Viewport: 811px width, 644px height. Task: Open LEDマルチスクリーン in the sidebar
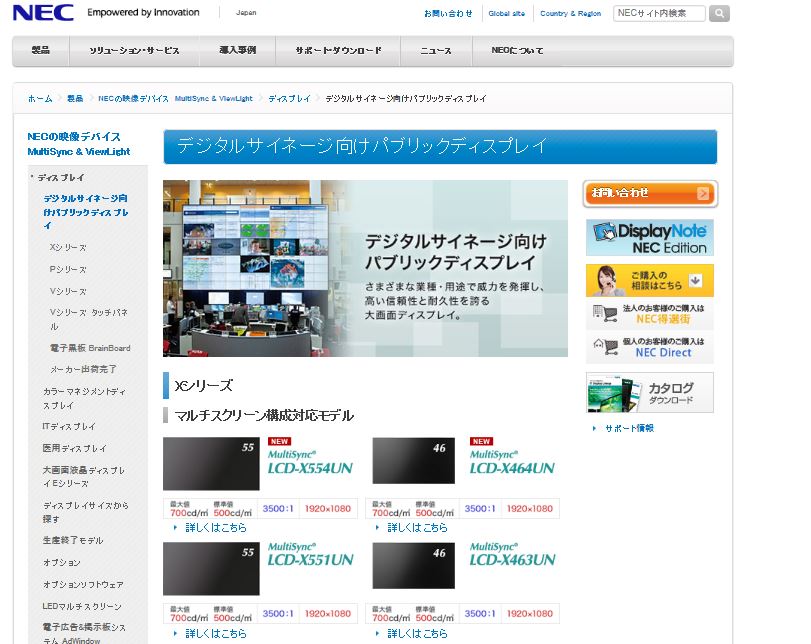click(82, 606)
